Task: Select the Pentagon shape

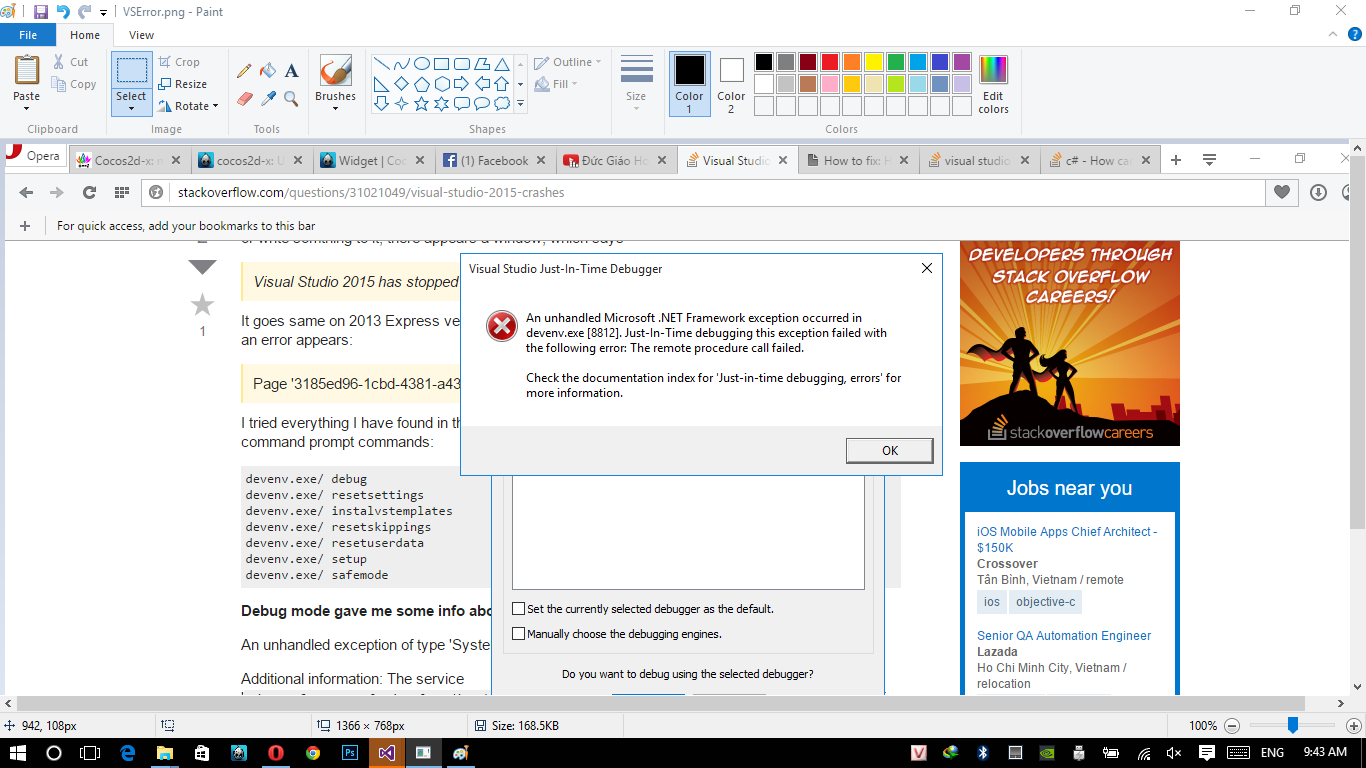Action: point(421,83)
